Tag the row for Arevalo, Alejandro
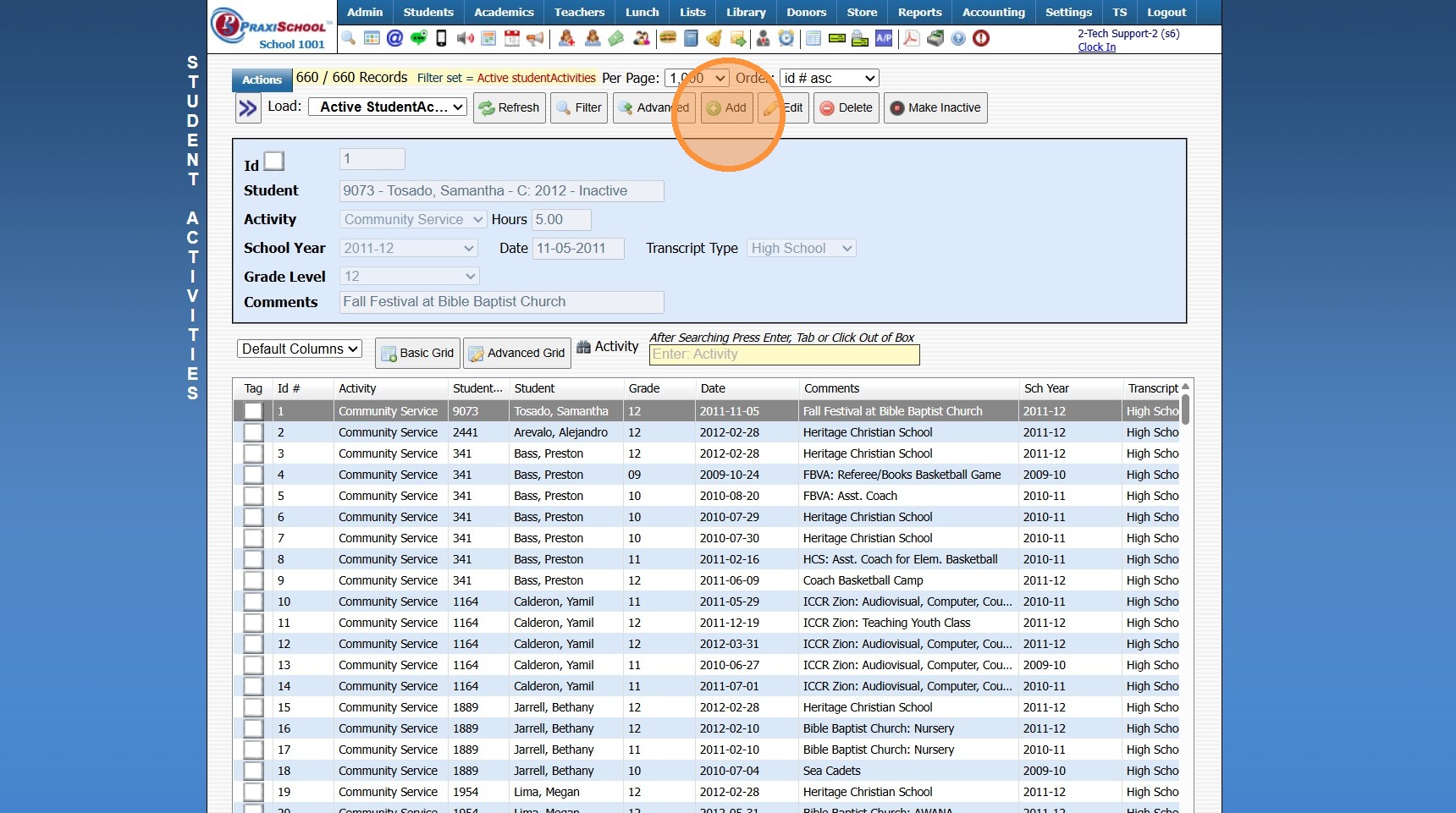This screenshot has width=1456, height=813. click(x=253, y=432)
